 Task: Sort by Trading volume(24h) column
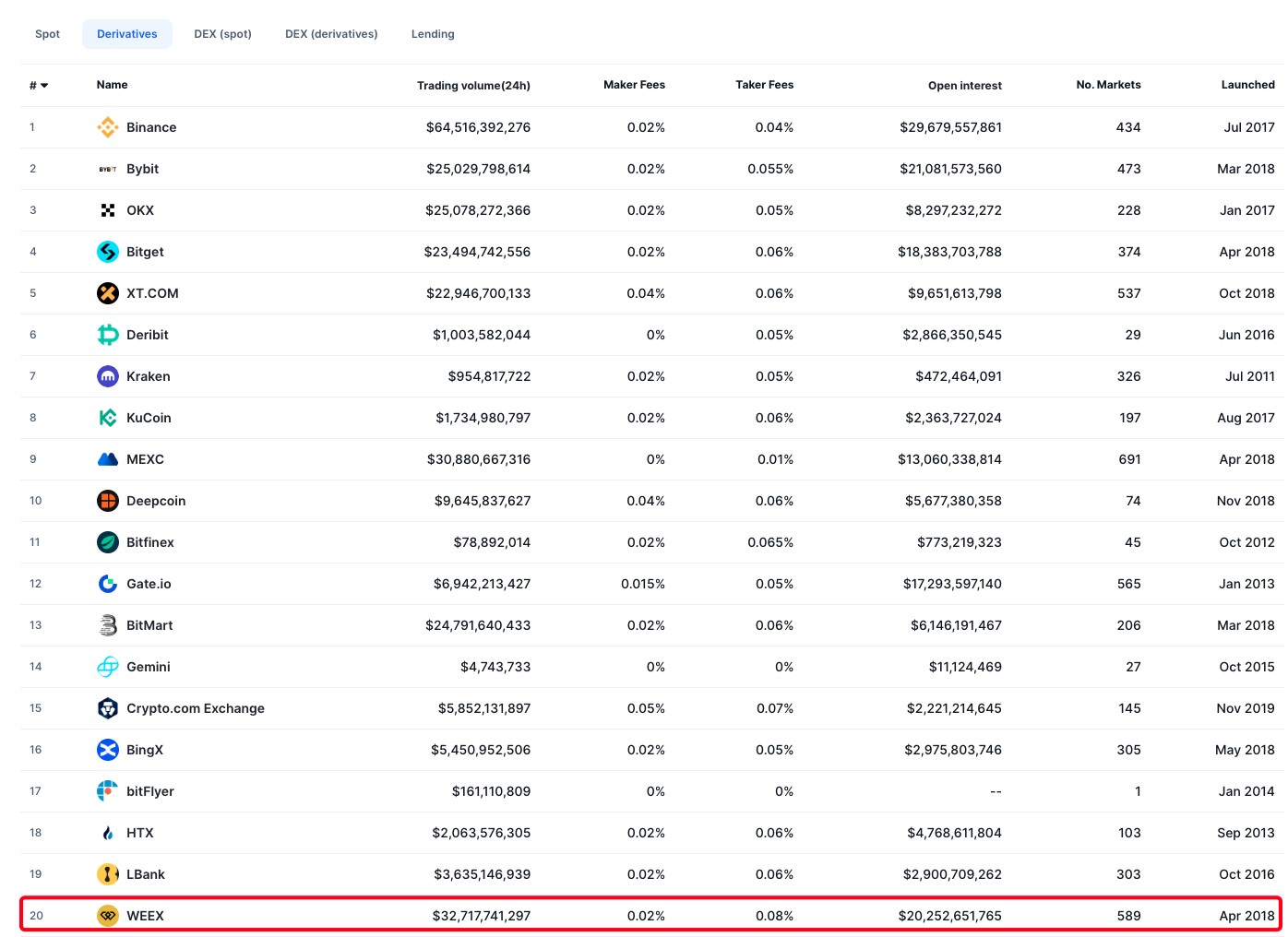coord(473,86)
